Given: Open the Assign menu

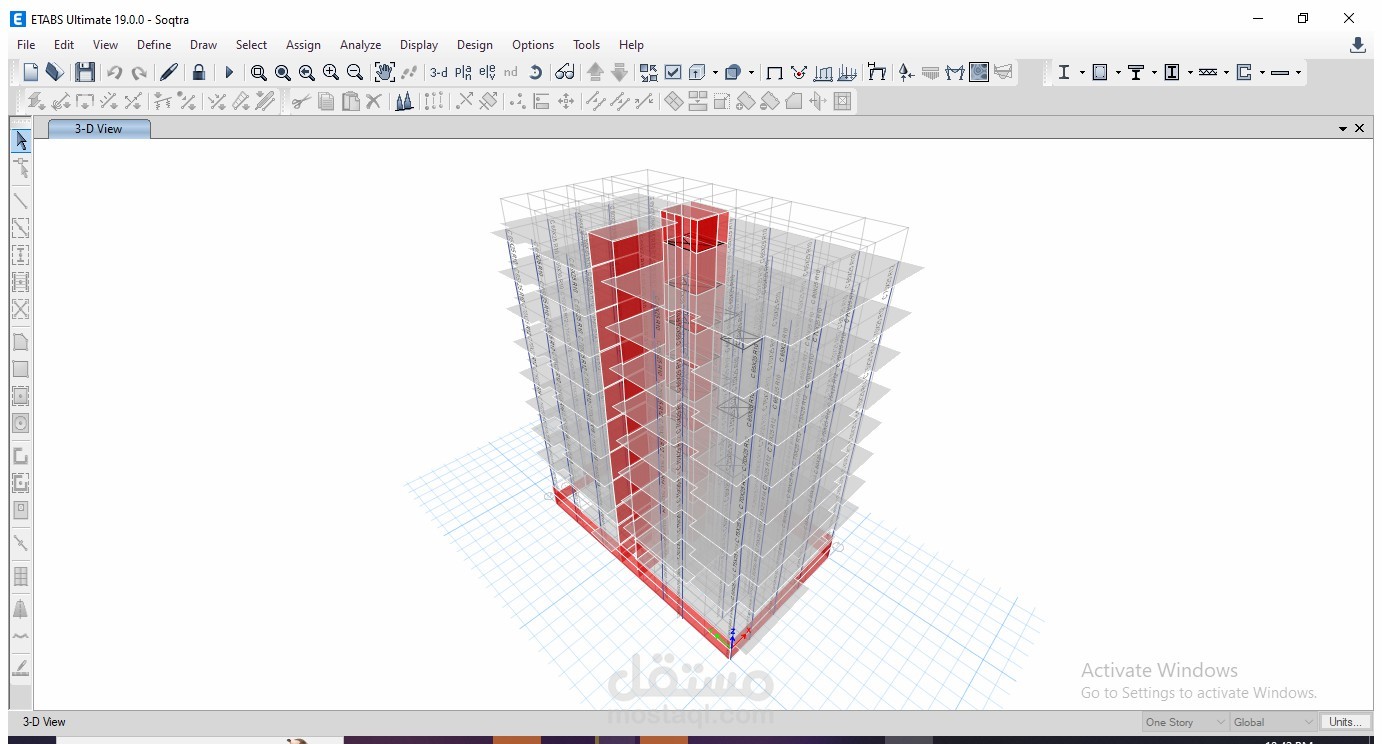Looking at the screenshot, I should coord(303,45).
